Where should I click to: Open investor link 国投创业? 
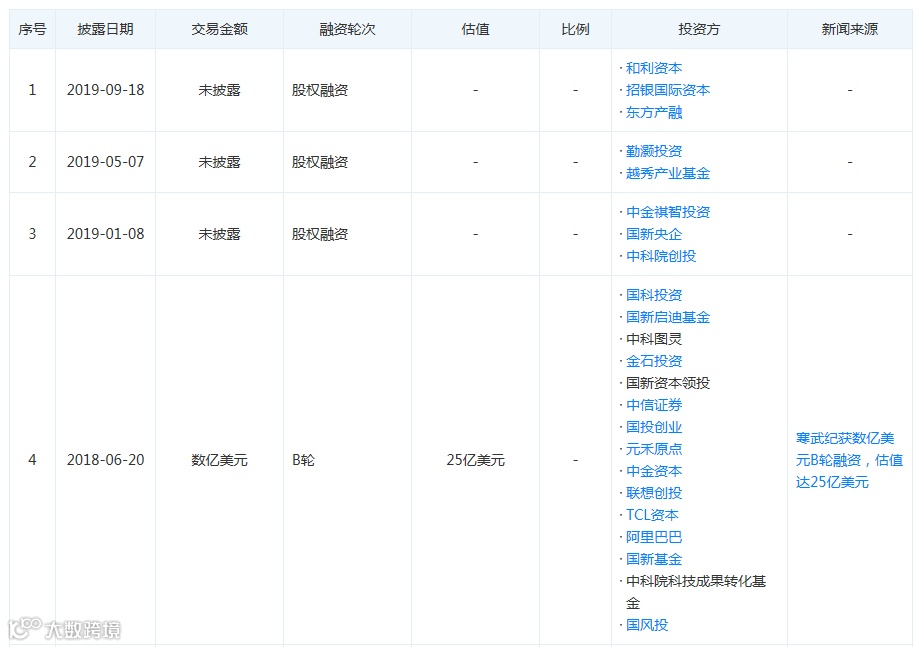coord(654,427)
